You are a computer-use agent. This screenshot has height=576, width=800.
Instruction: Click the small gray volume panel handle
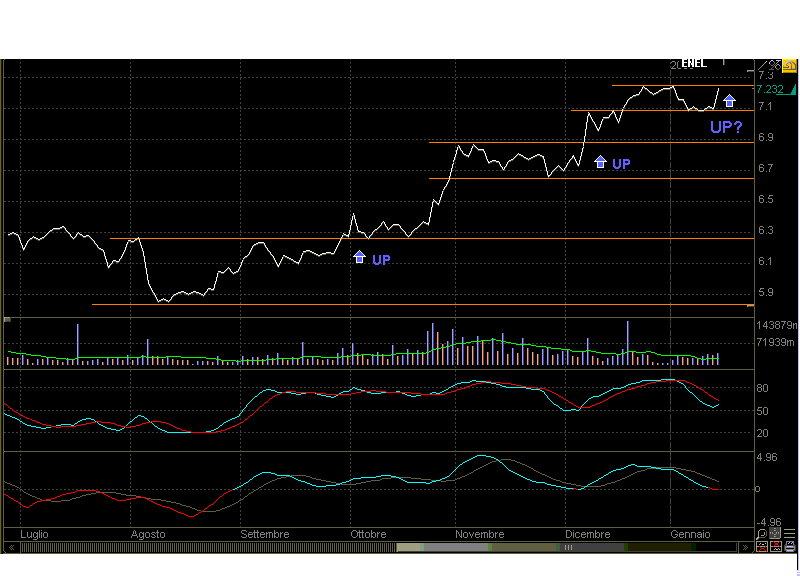coord(7,320)
